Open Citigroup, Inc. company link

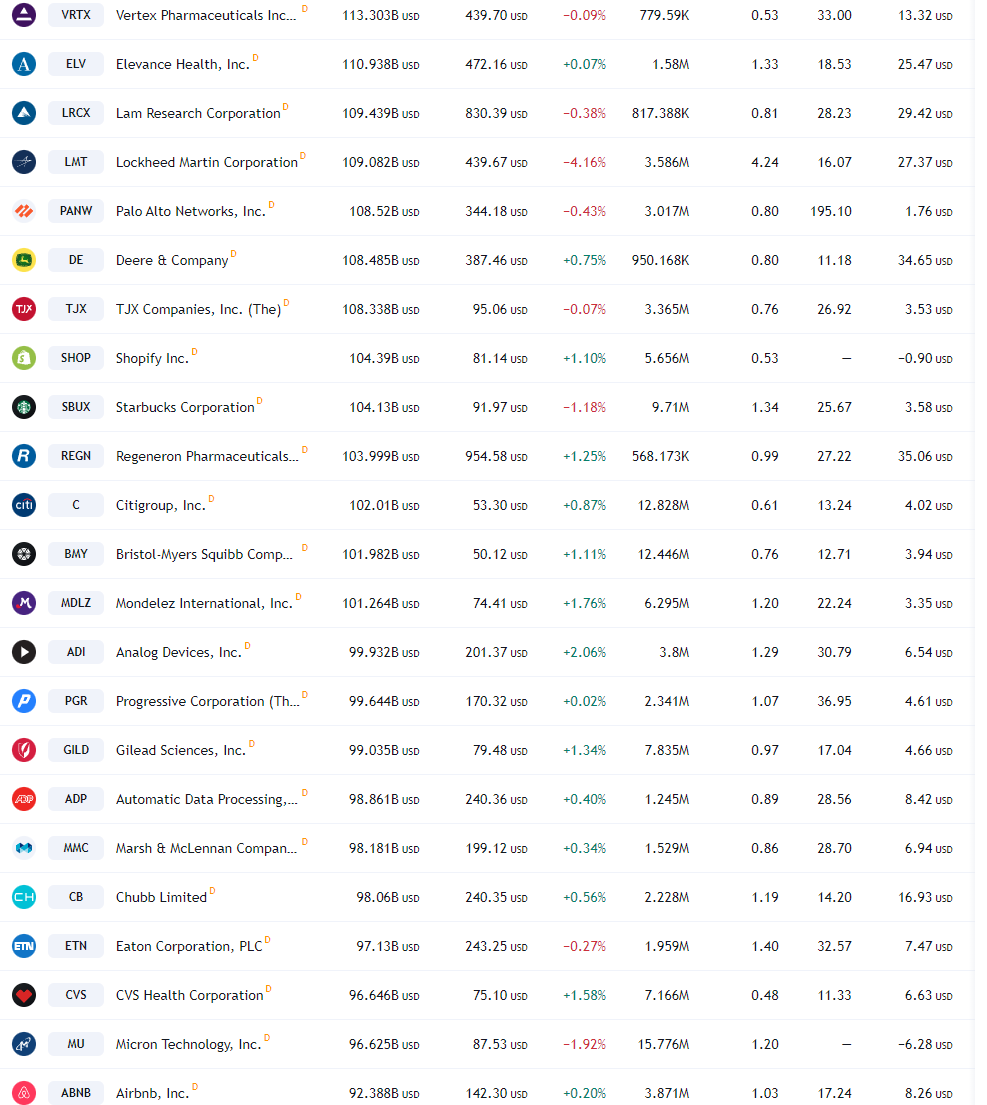coord(161,505)
